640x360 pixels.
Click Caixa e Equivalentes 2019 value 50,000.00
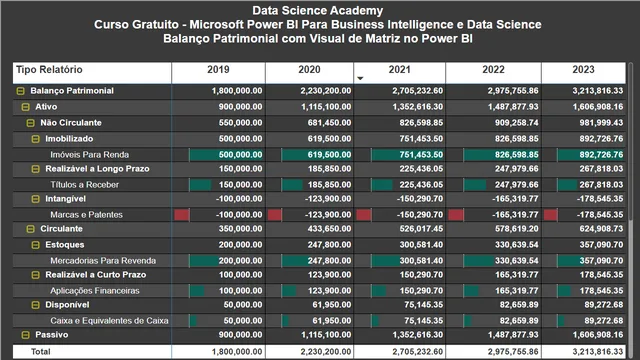tap(243, 321)
